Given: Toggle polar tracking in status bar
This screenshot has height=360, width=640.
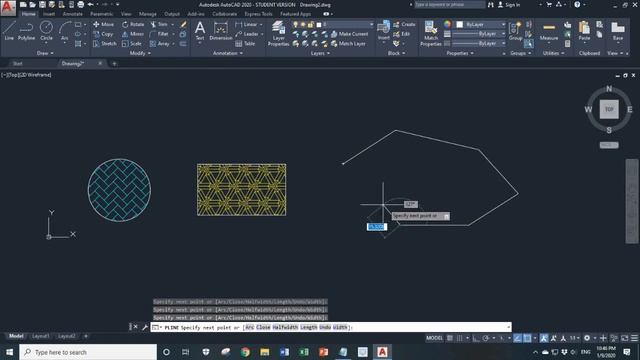Looking at the screenshot, I should pos(486,338).
